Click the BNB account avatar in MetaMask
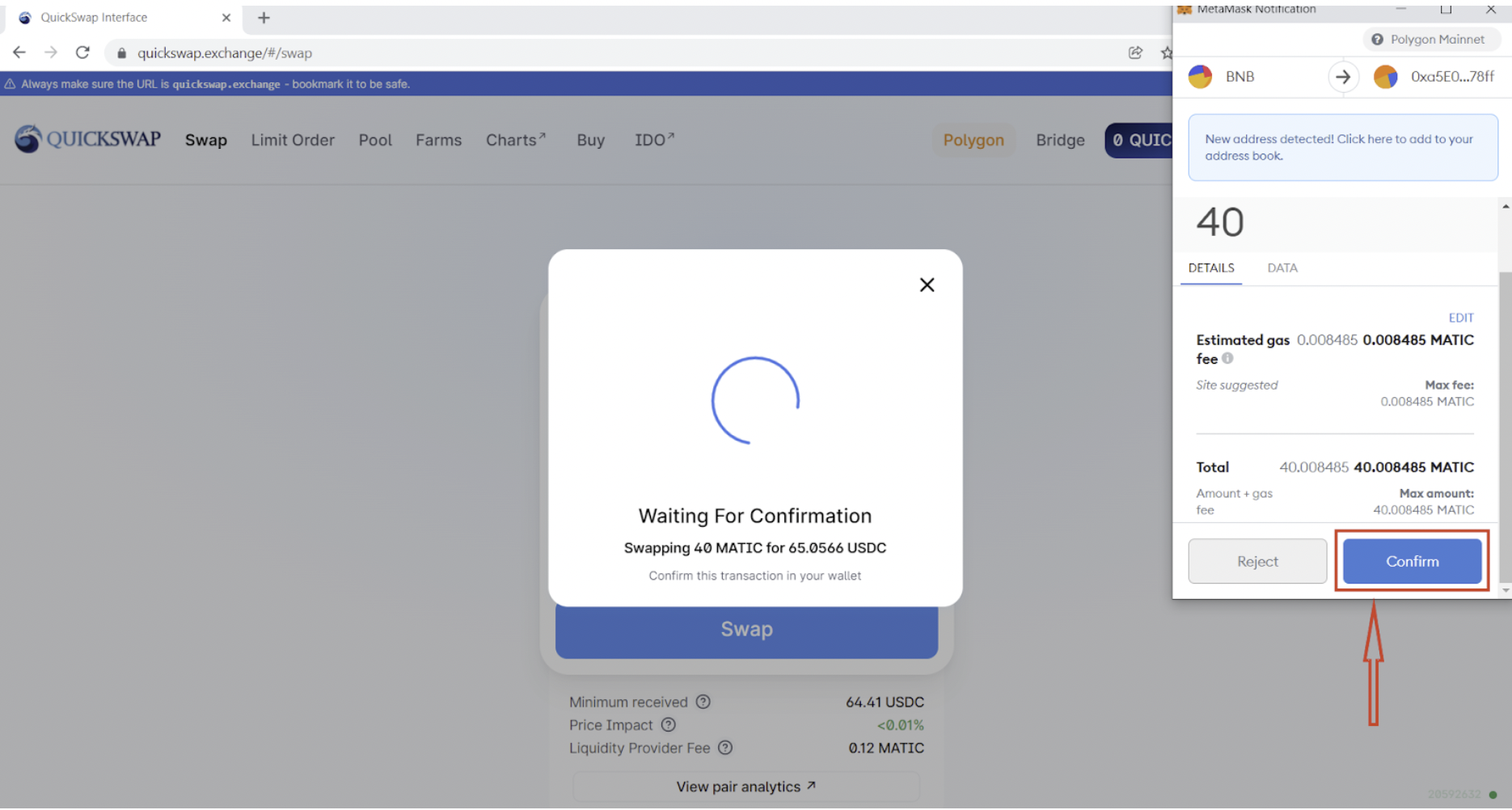Viewport: 1512px width, 810px height. tap(1200, 77)
